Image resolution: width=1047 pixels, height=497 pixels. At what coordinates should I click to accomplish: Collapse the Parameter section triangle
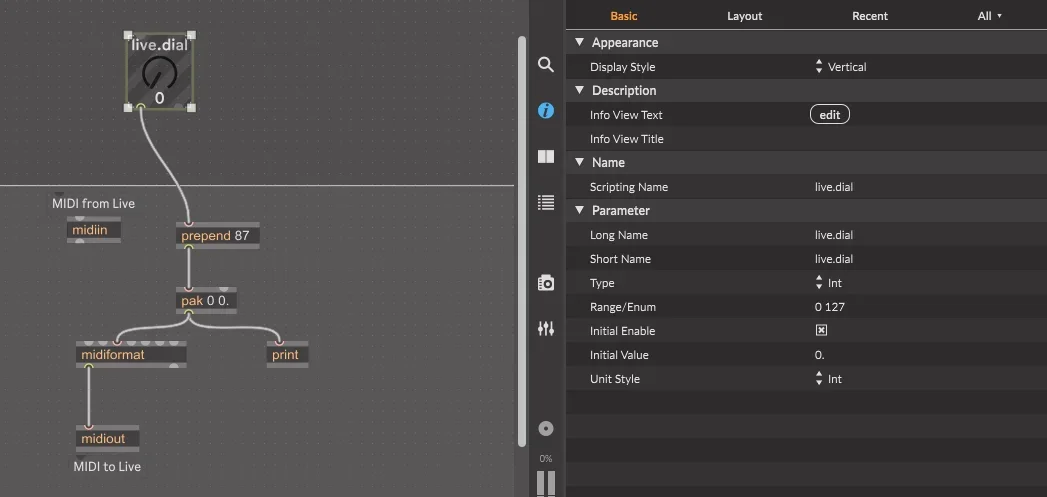coord(579,211)
